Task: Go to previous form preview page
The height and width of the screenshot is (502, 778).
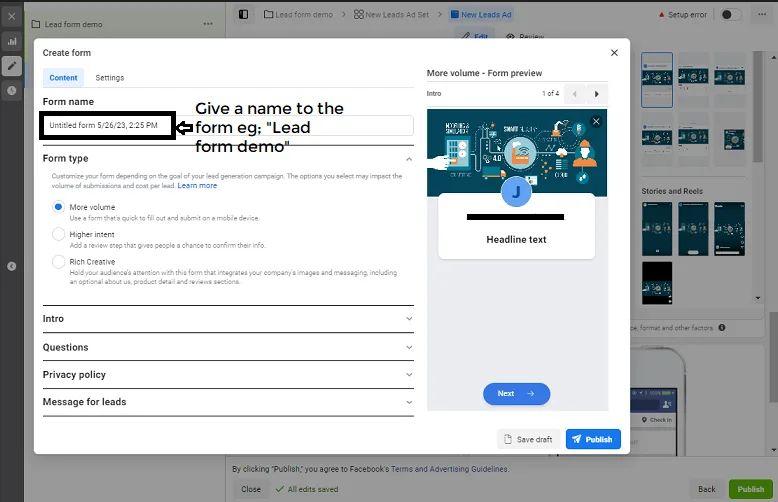Action: 575,94
